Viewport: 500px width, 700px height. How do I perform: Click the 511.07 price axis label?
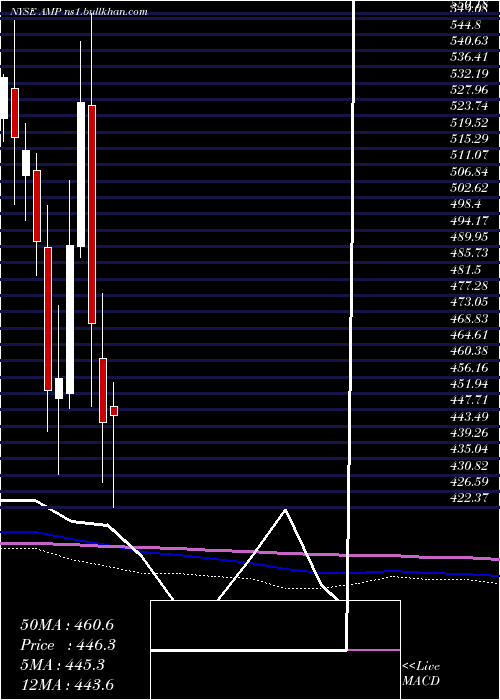click(x=469, y=155)
